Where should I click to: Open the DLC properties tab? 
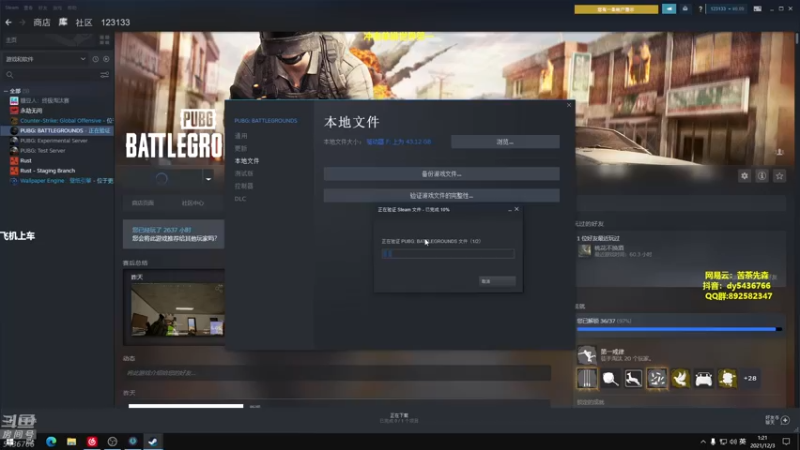[240, 199]
